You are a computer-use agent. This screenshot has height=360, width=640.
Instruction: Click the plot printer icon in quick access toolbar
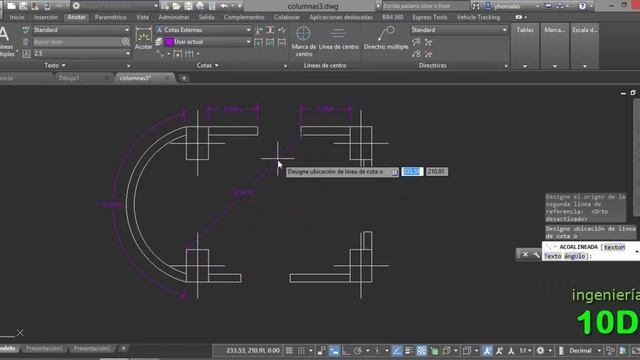coord(200,6)
